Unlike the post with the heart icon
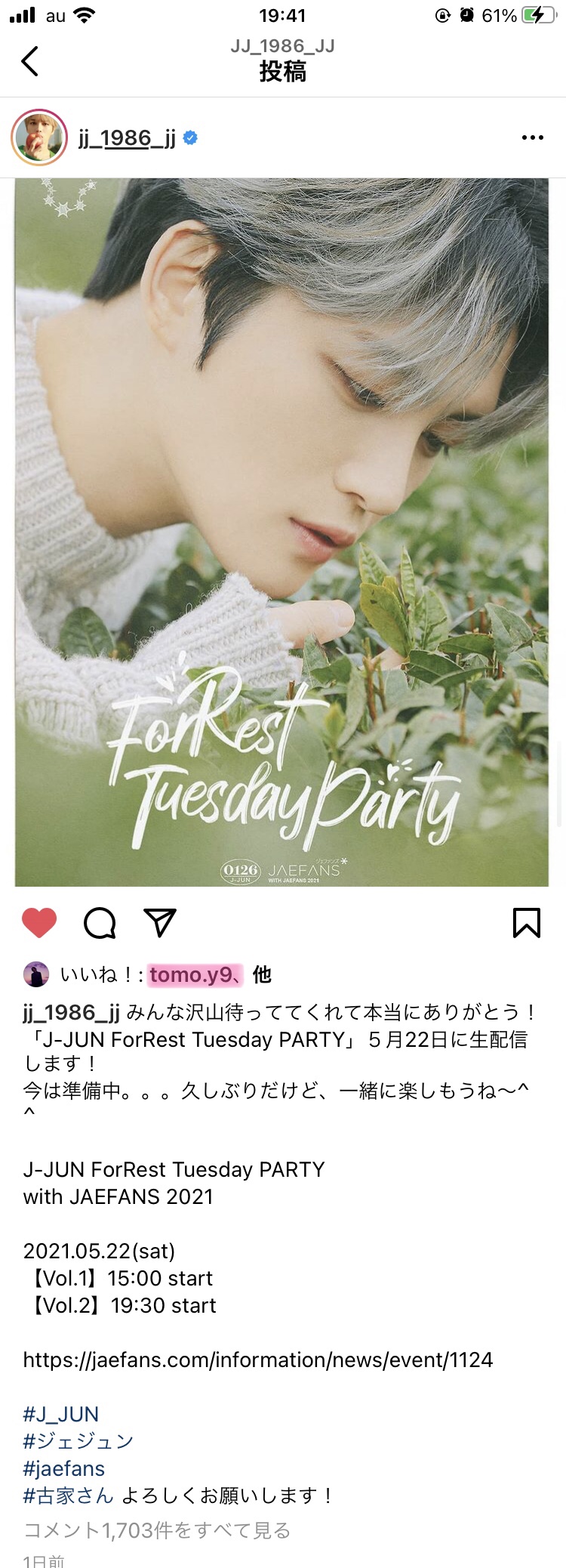 [x=39, y=923]
